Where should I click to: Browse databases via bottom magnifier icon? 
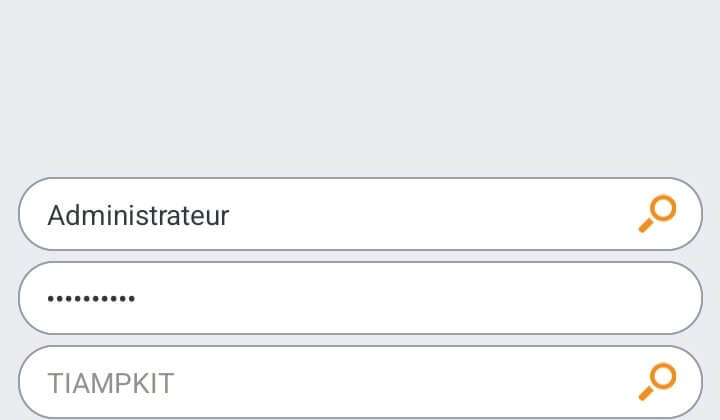(657, 382)
